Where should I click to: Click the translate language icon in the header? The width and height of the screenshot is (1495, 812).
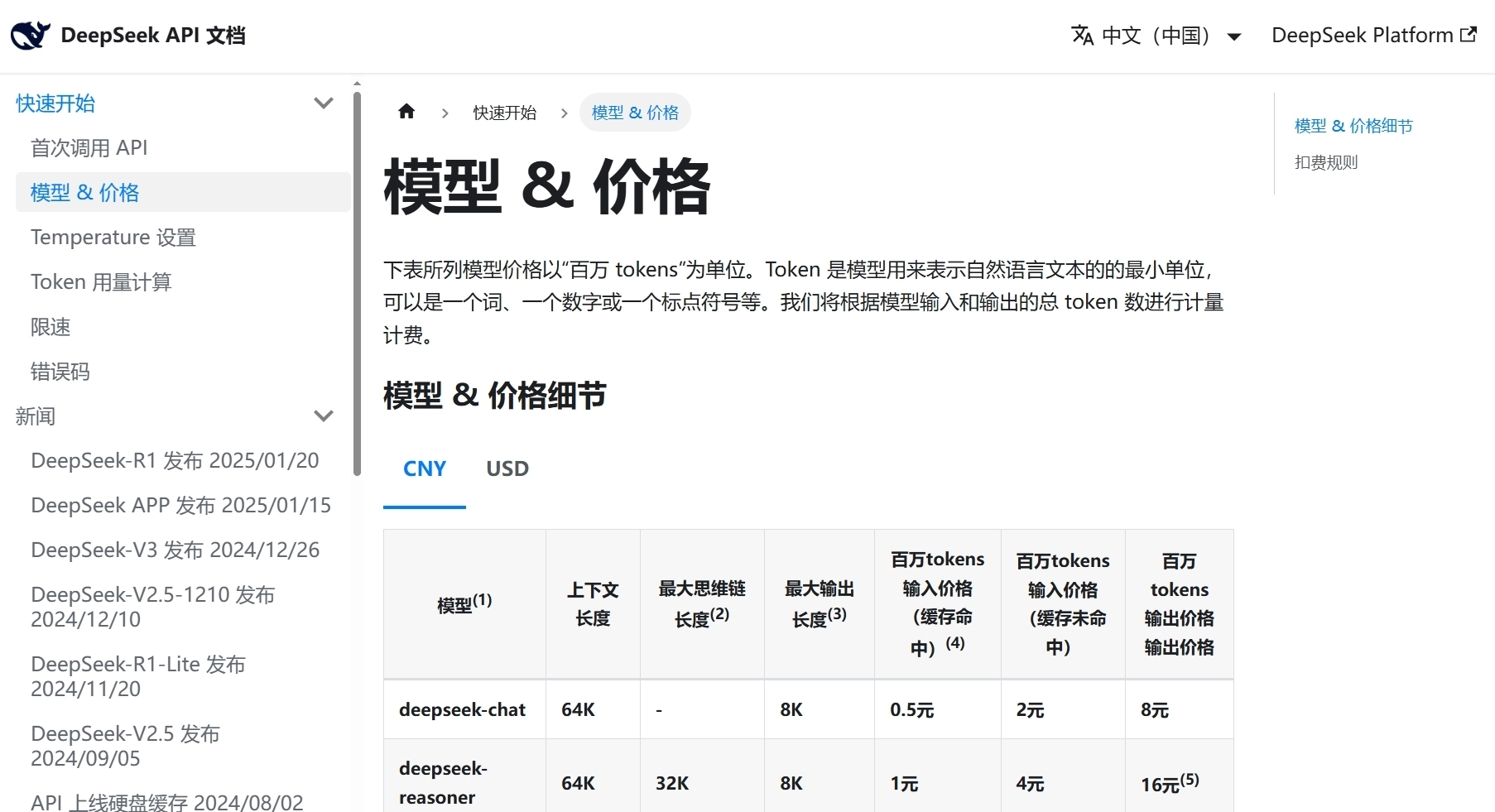(x=1084, y=35)
